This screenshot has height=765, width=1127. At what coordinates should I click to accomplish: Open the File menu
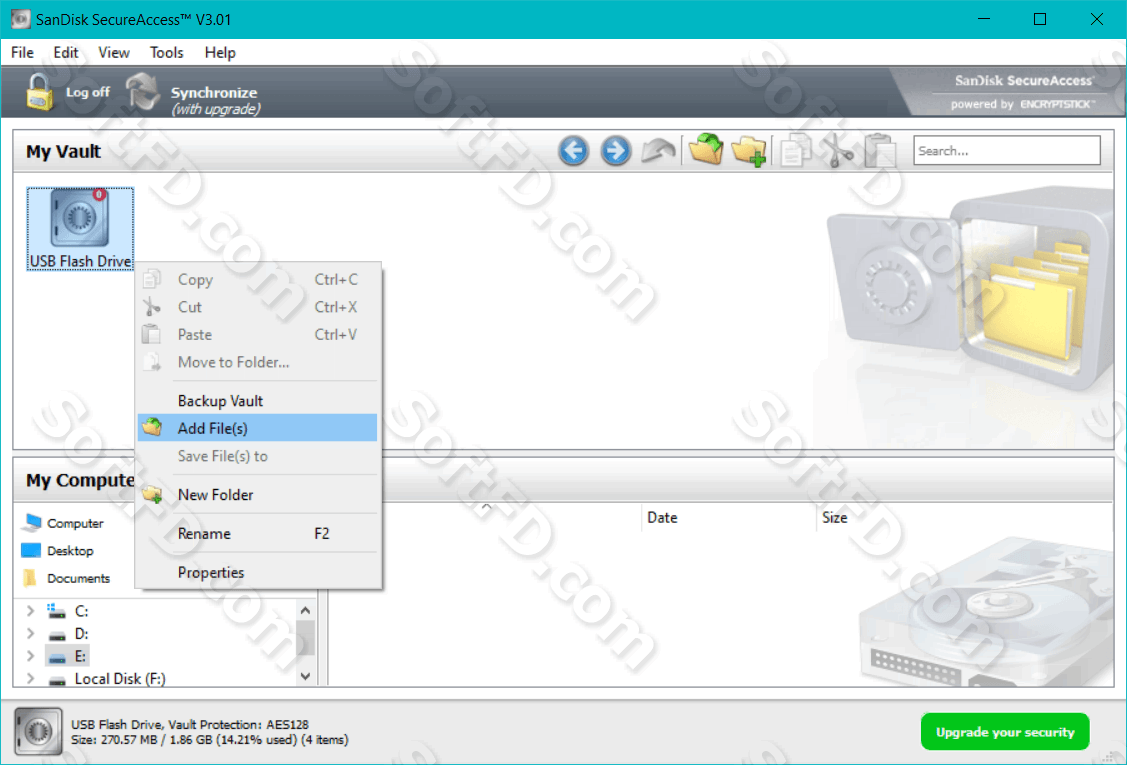click(22, 52)
